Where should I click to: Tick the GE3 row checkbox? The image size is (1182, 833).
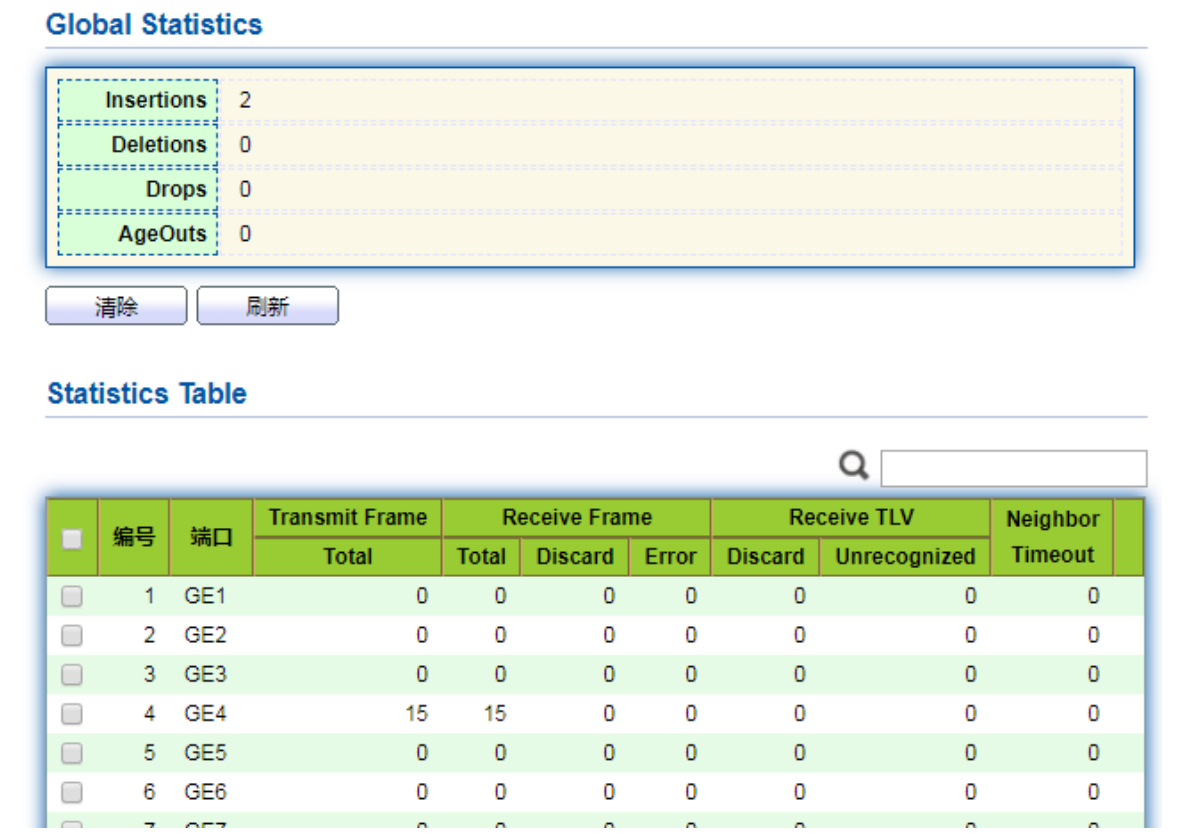[x=72, y=675]
